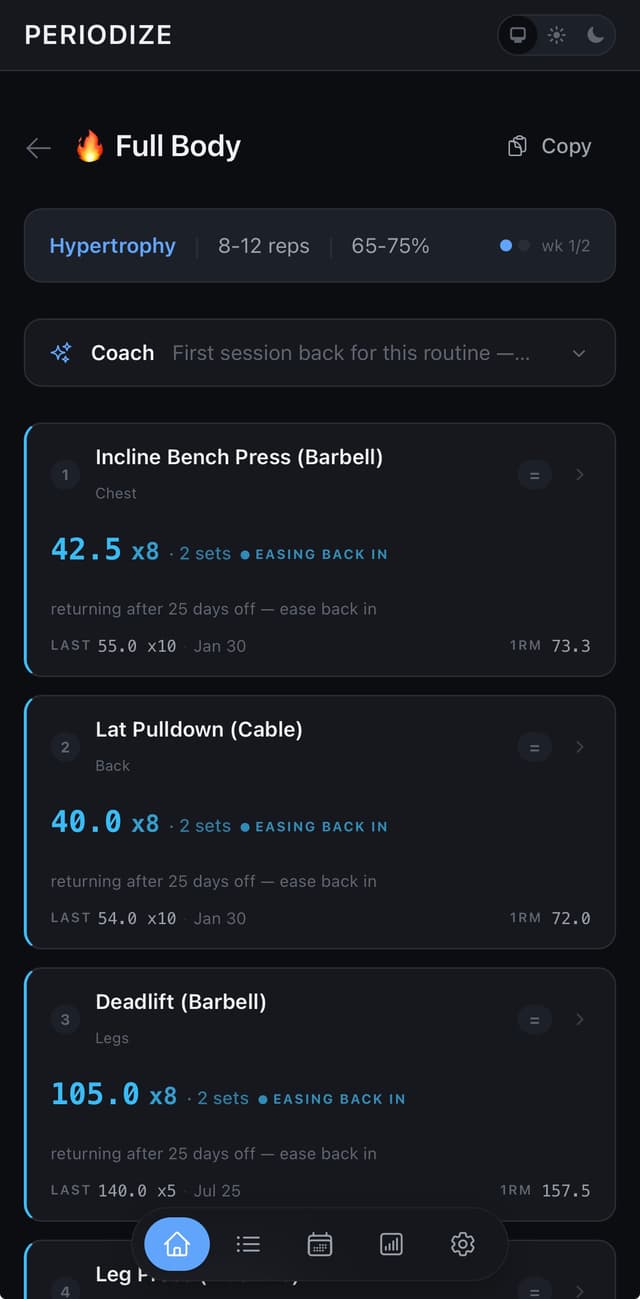Open the list view in bottom nav
Image resolution: width=640 pixels, height=1299 pixels.
coord(248,1244)
